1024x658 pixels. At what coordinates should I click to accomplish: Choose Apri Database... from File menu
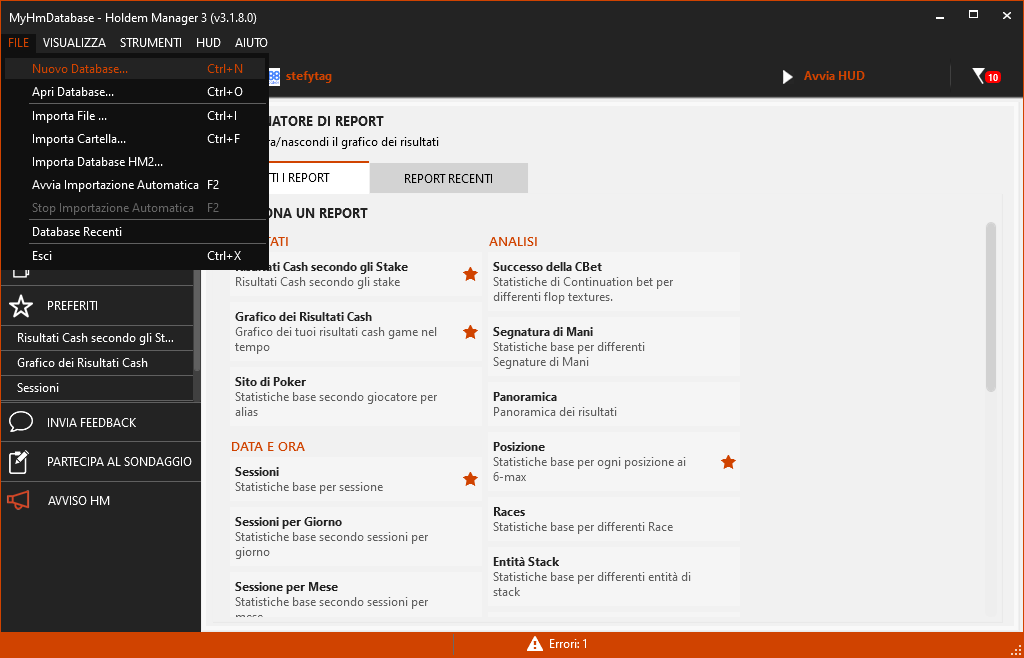click(135, 92)
